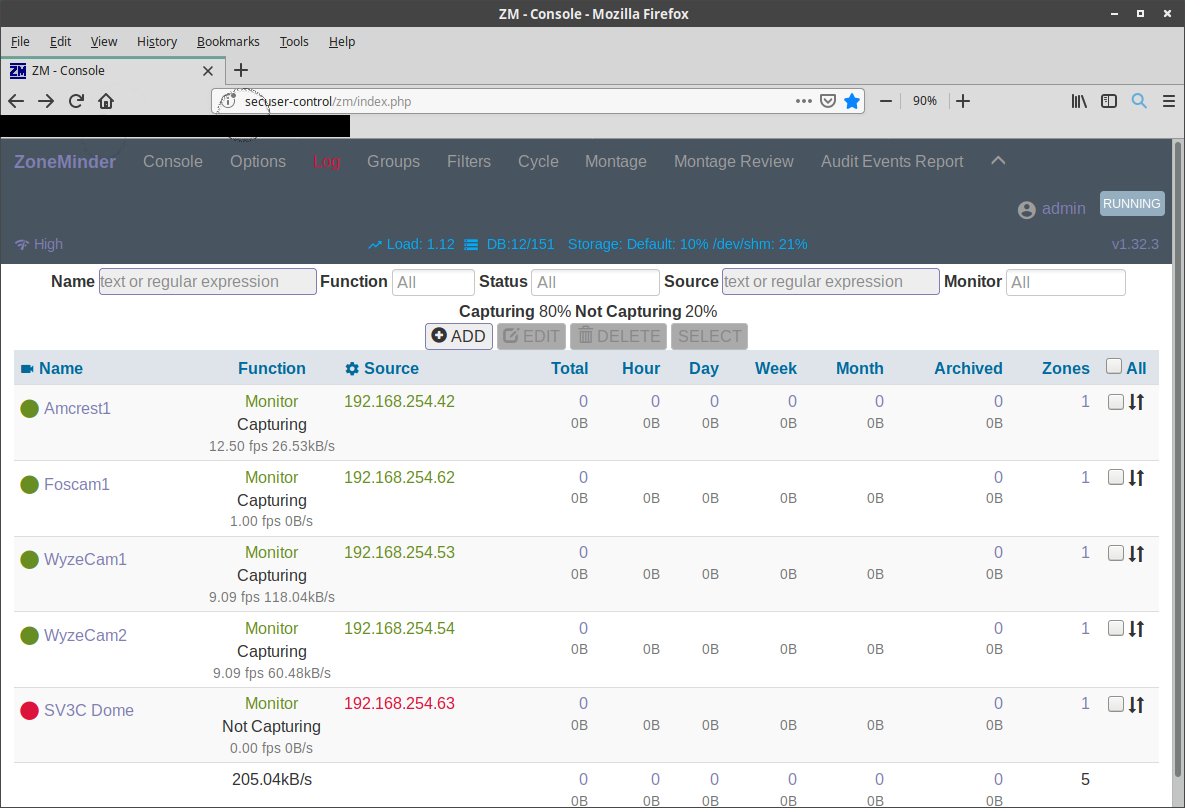Image resolution: width=1185 pixels, height=808 pixels.
Task: Open the Cycle nav link
Action: click(x=538, y=162)
